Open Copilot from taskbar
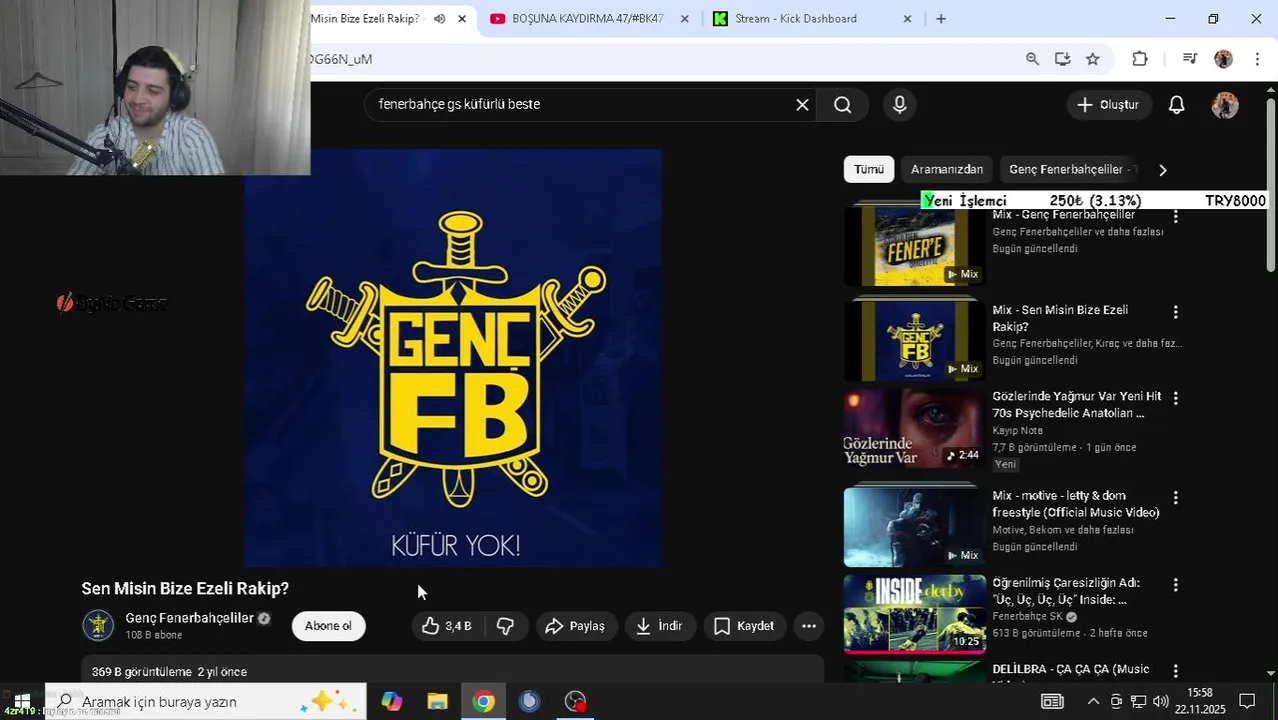Image resolution: width=1278 pixels, height=720 pixels. tap(391, 702)
